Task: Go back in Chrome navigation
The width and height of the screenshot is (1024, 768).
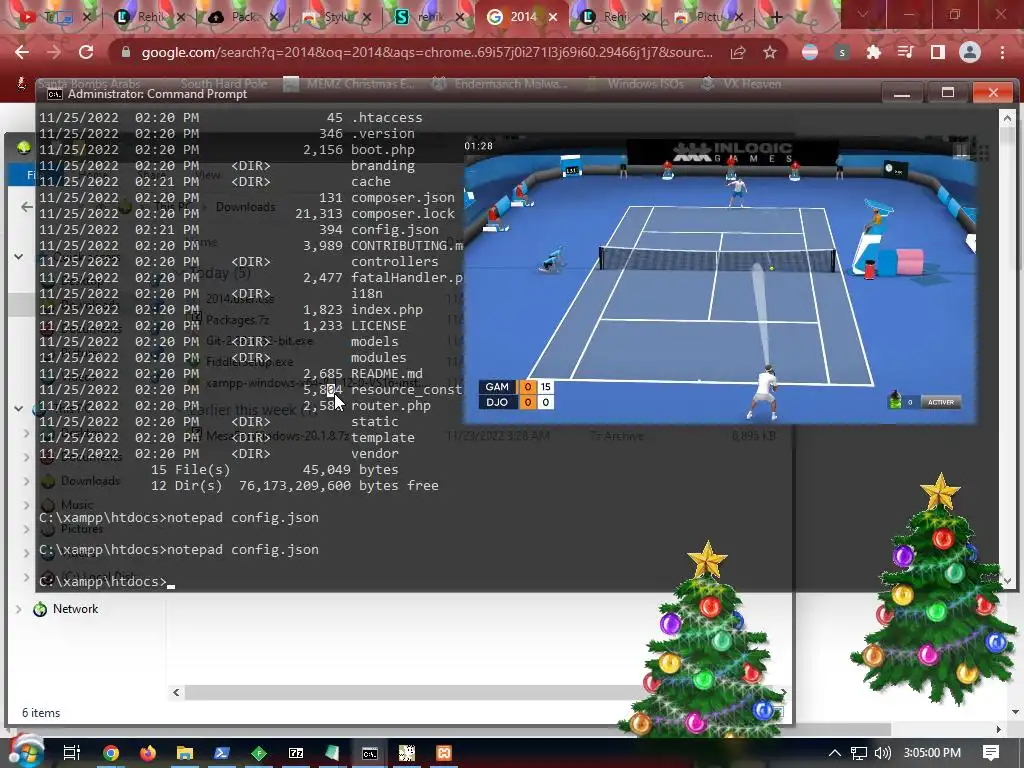Action: point(22,52)
